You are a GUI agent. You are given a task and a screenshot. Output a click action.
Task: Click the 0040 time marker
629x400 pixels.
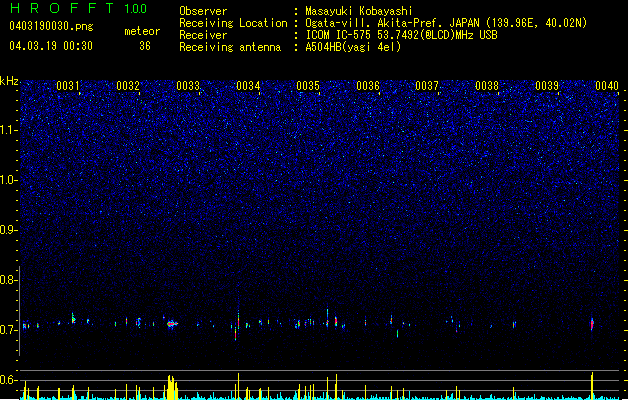click(607, 86)
